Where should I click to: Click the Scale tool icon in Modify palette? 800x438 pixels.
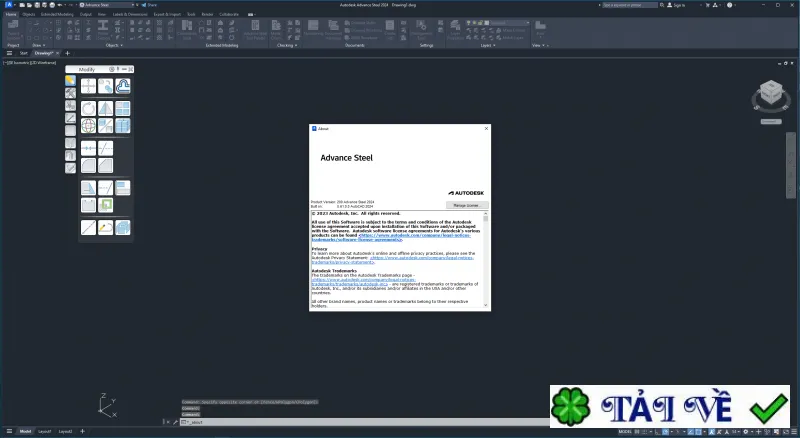(x=106, y=126)
